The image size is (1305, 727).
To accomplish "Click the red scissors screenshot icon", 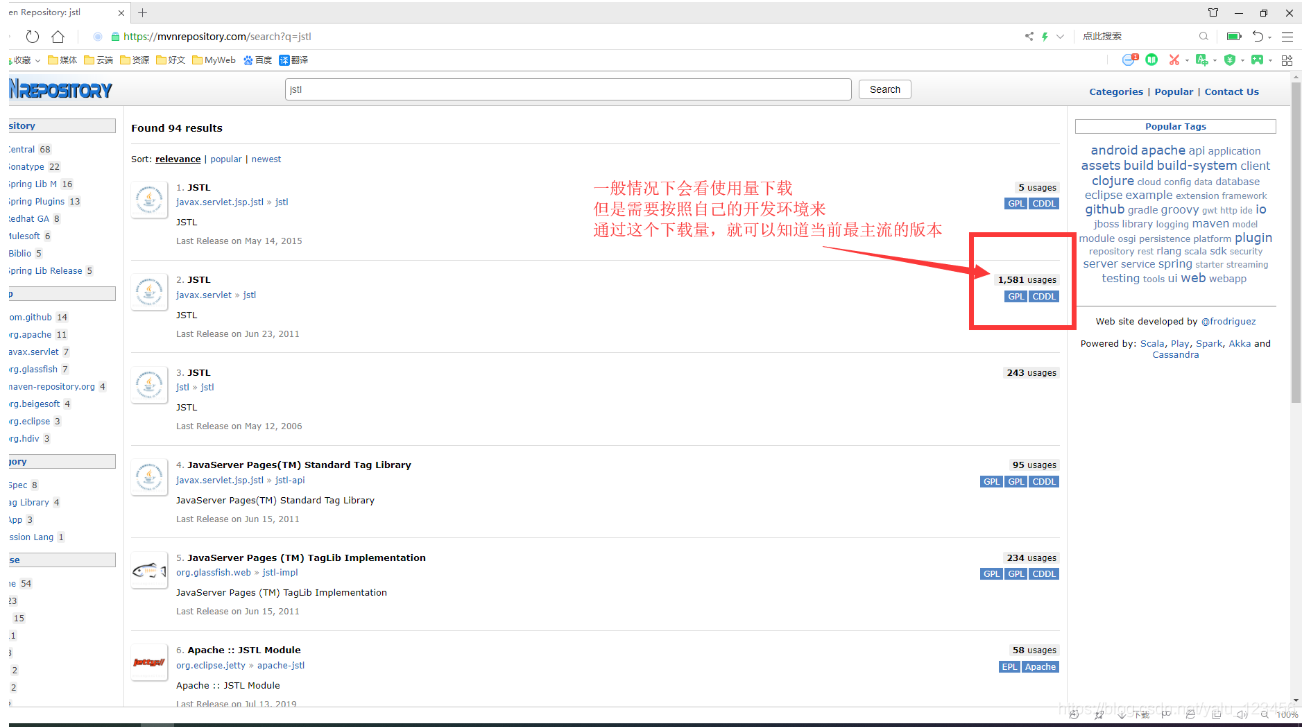I will (x=1175, y=60).
